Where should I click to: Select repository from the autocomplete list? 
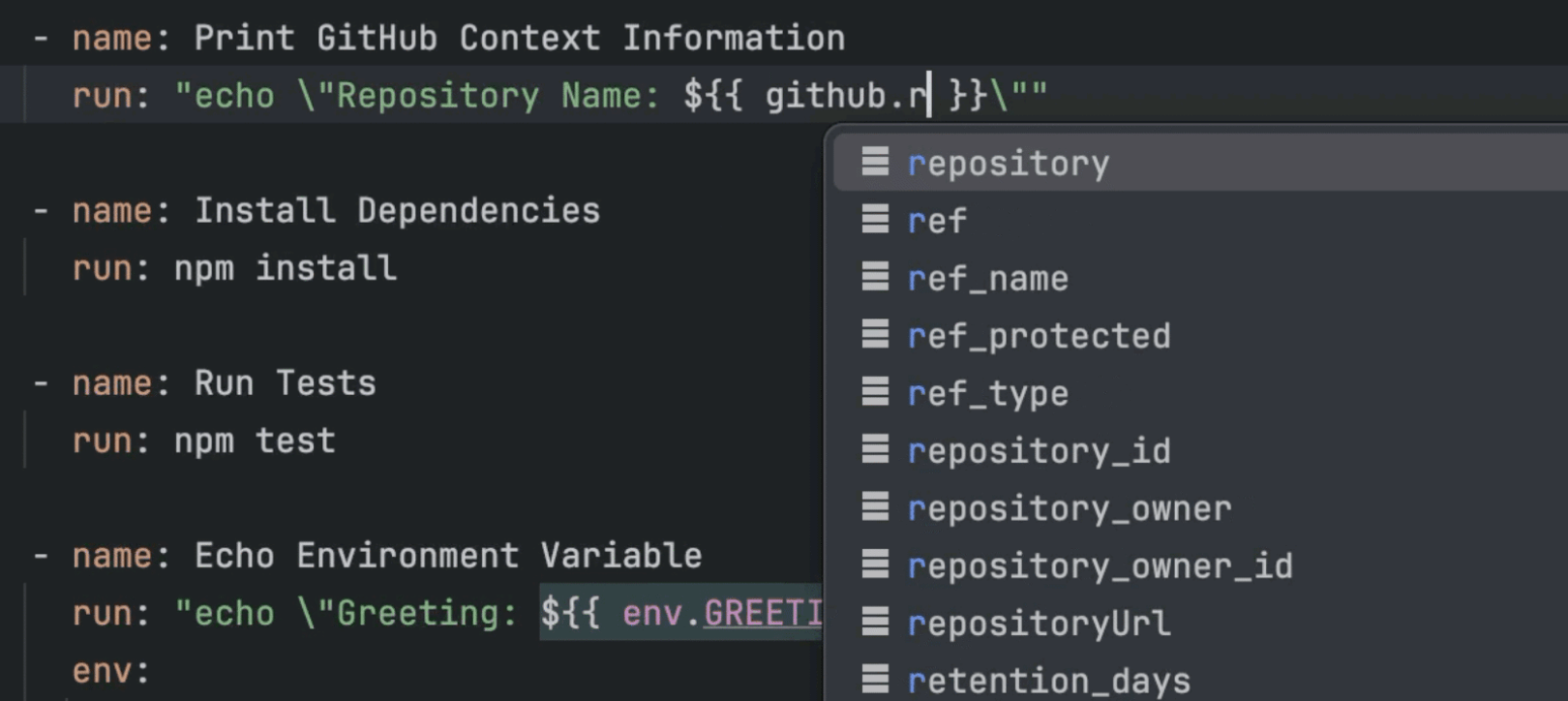coord(1009,164)
